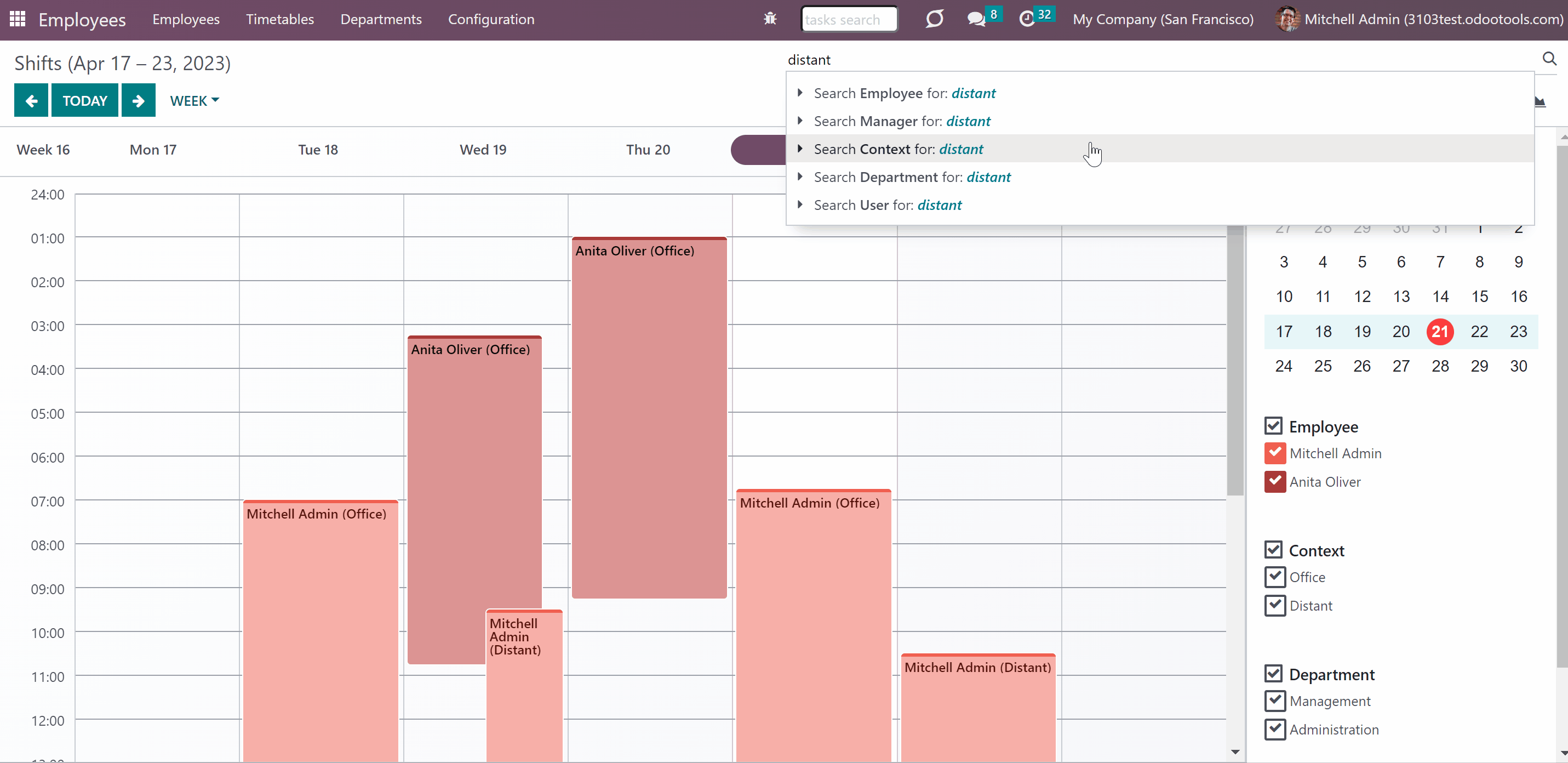Select day 21 in mini calendar
The image size is (1568, 763).
[1440, 331]
